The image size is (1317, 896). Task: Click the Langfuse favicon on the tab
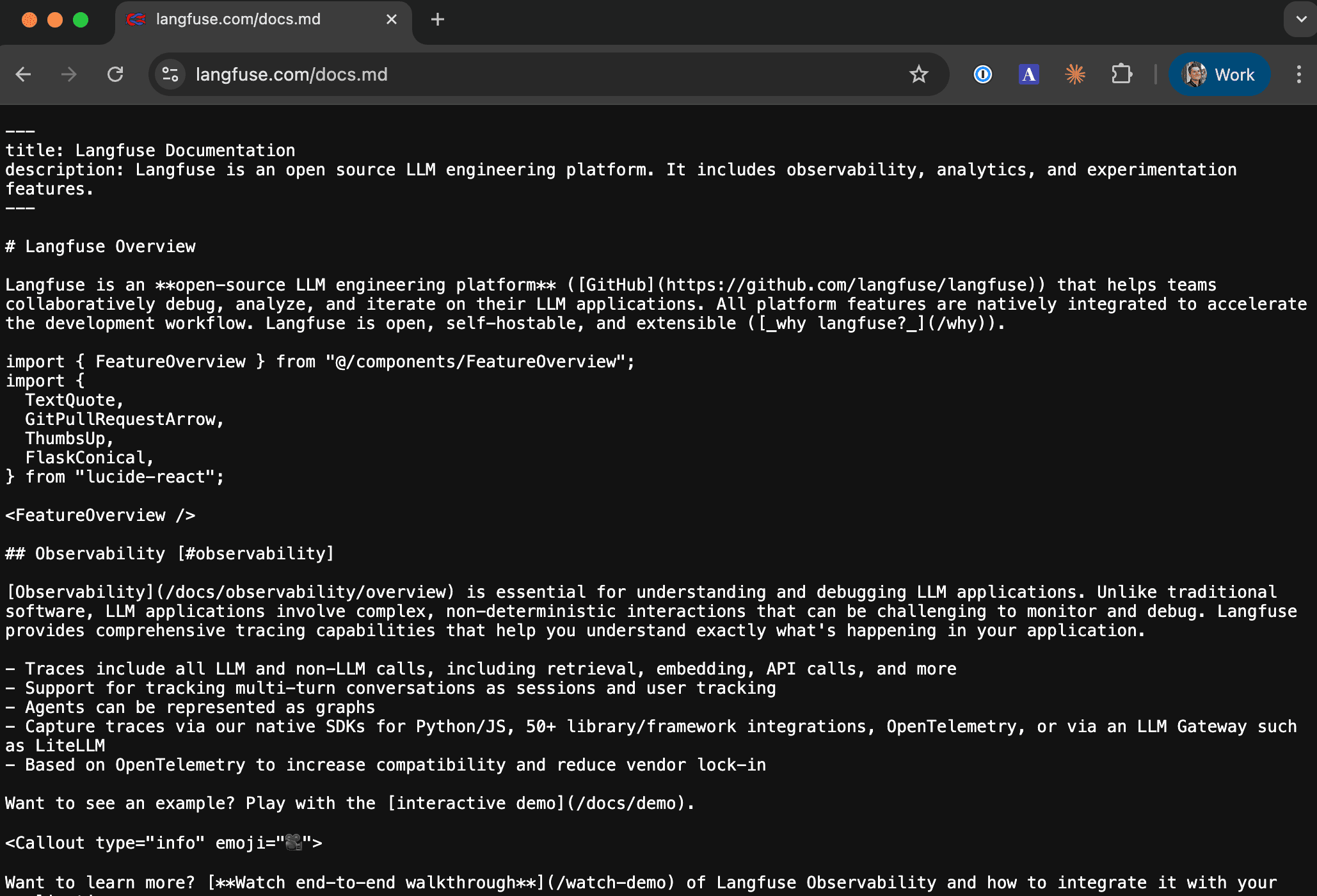(x=136, y=19)
